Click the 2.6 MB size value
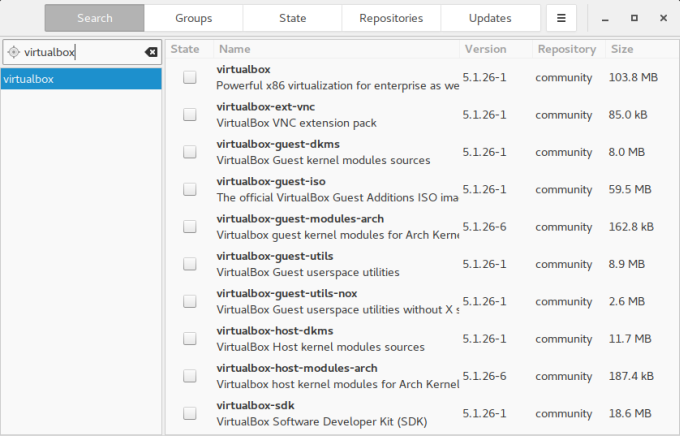 coord(627,301)
